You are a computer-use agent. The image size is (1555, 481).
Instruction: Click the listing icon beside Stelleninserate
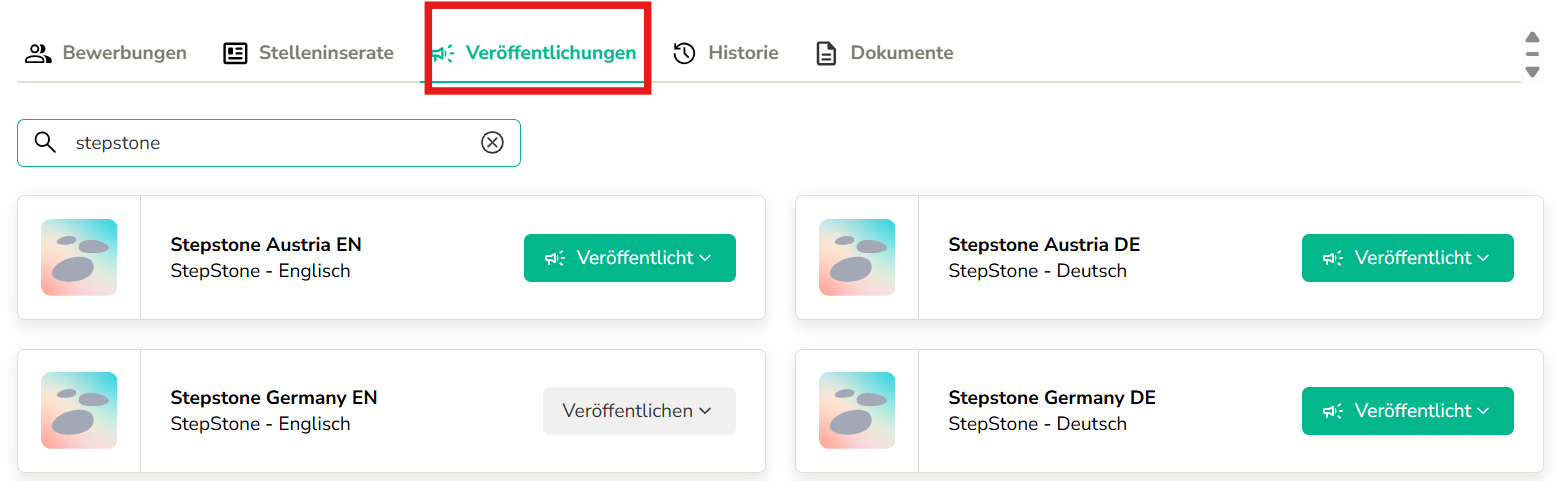point(235,53)
